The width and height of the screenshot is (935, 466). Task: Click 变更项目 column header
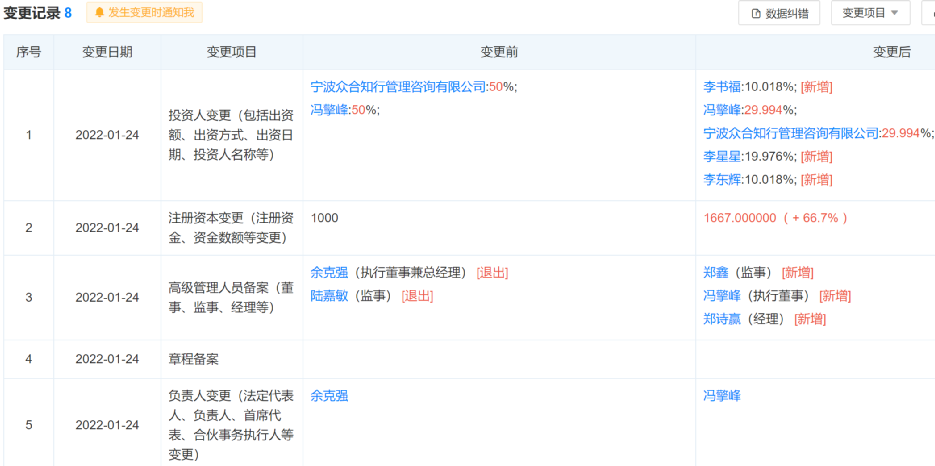click(231, 53)
